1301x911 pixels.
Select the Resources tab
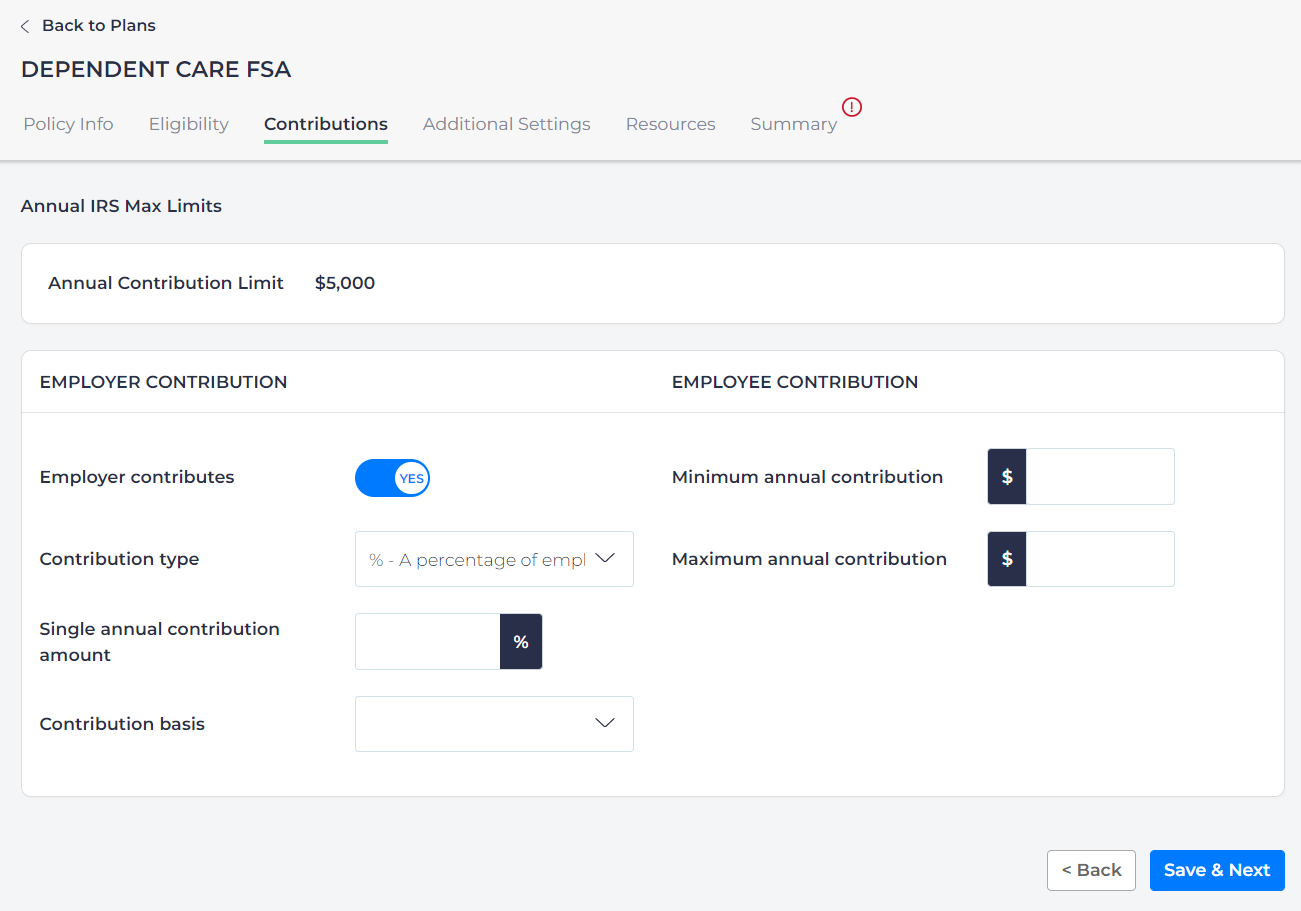coord(670,124)
